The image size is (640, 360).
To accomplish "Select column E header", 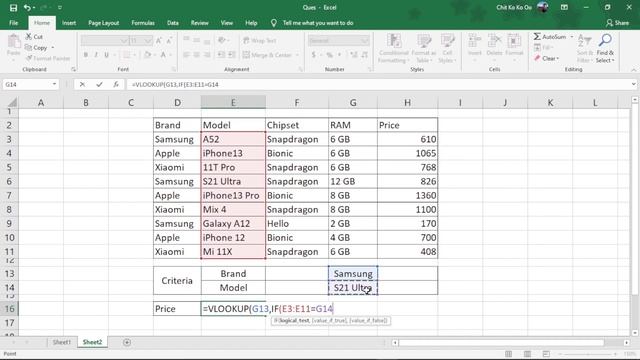I will [x=233, y=102].
